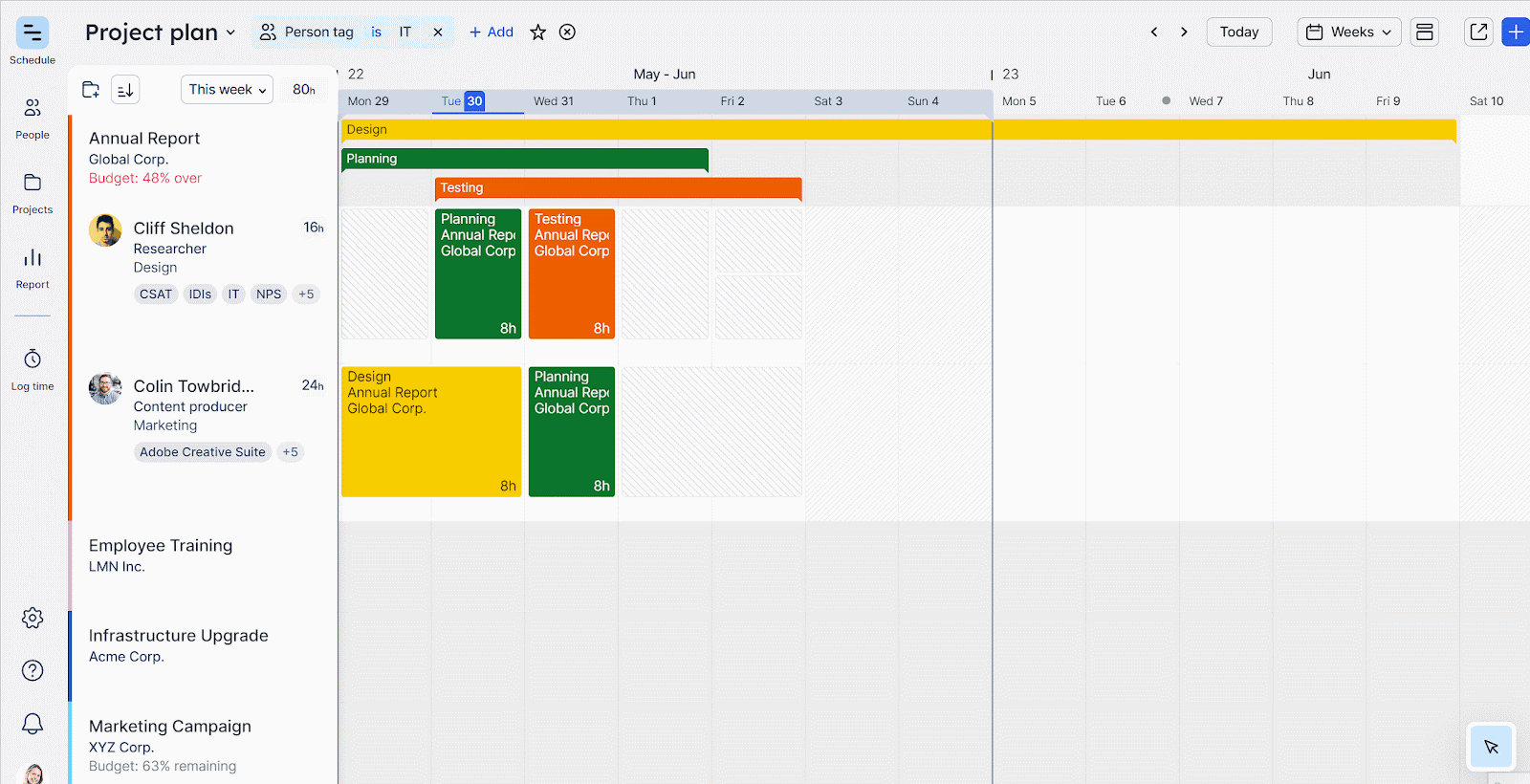The width and height of the screenshot is (1530, 784).
Task: Go to Projects in sidebar
Action: pyautogui.click(x=33, y=183)
